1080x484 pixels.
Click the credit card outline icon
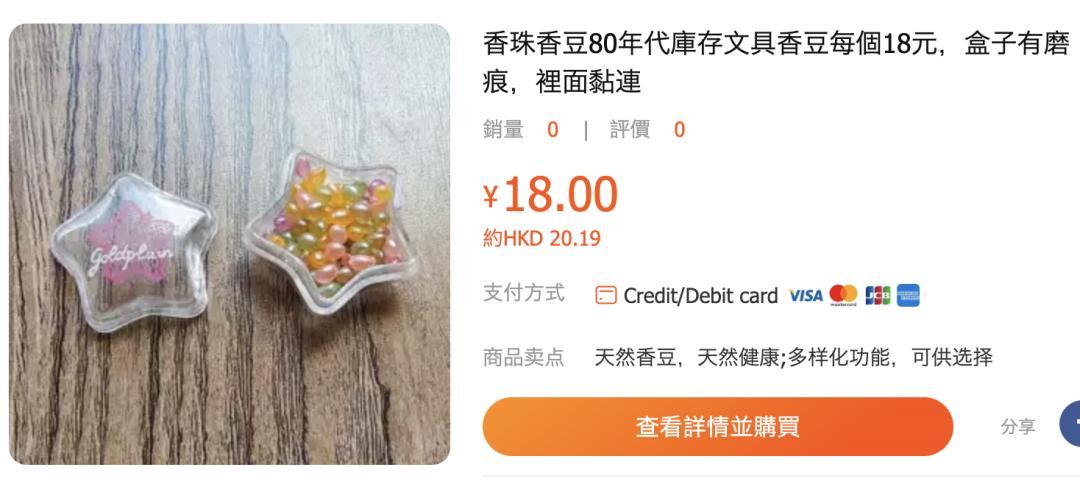(x=605, y=295)
